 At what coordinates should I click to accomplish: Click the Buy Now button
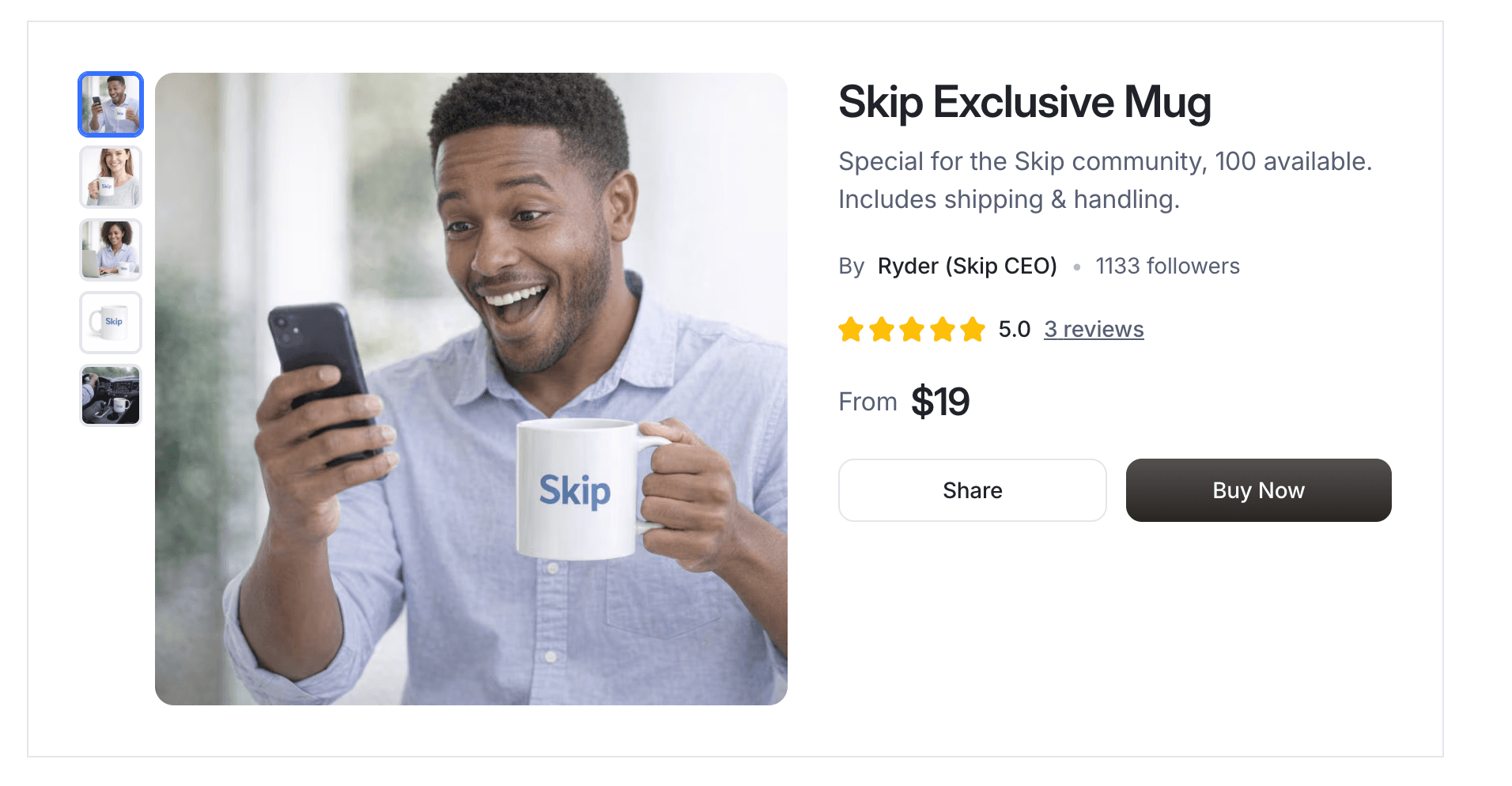[x=1258, y=490]
